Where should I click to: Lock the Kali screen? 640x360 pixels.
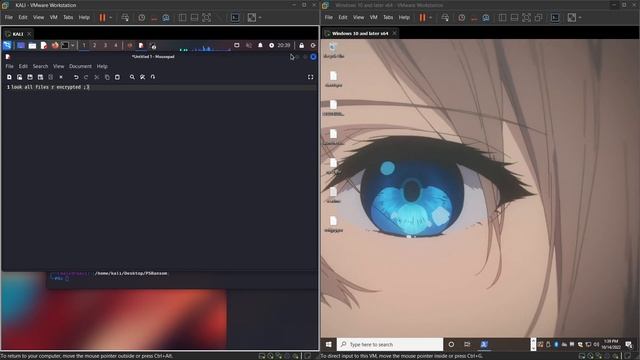tap(302, 45)
